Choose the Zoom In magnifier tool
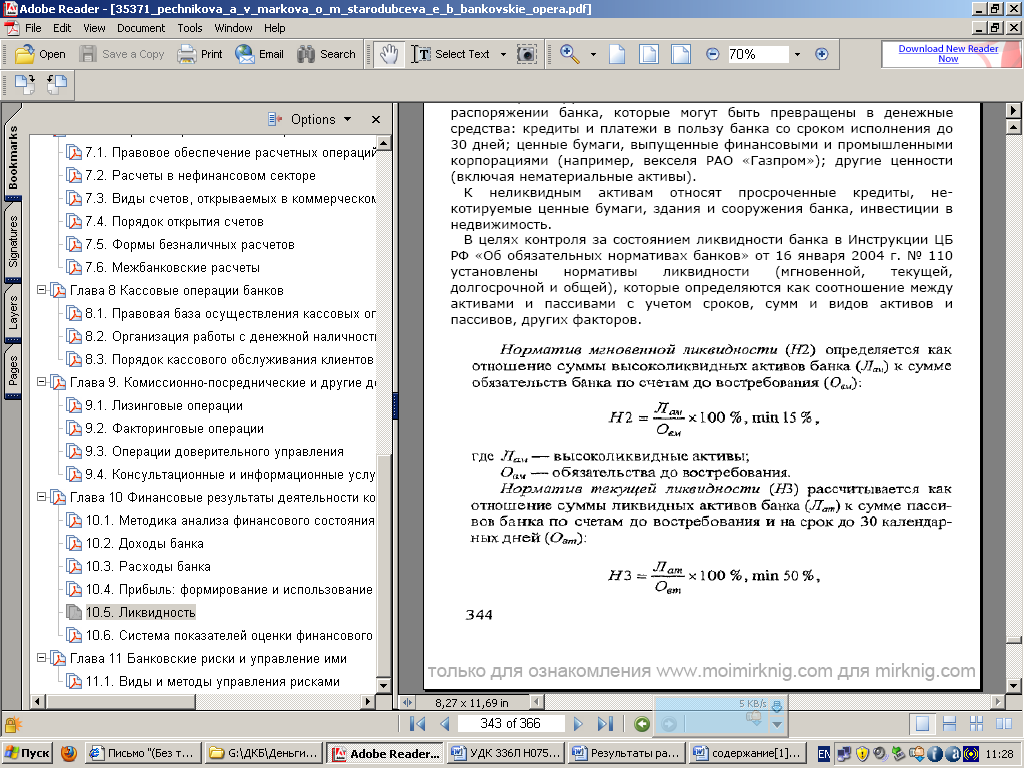This screenshot has width=1024, height=768. pyautogui.click(x=569, y=54)
